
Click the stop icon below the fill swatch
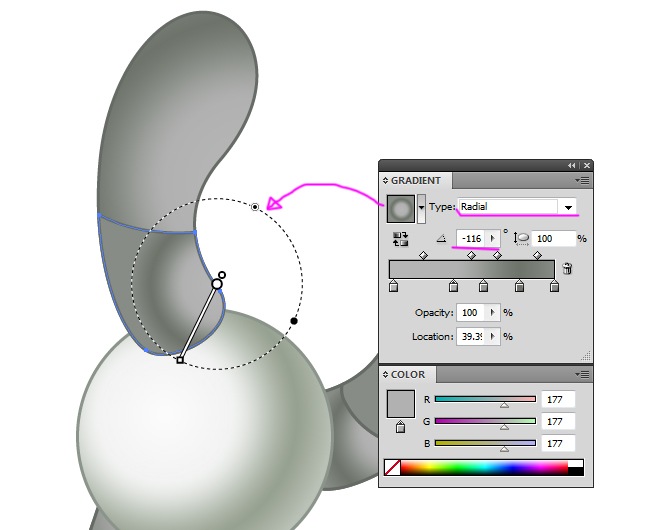tap(400, 427)
